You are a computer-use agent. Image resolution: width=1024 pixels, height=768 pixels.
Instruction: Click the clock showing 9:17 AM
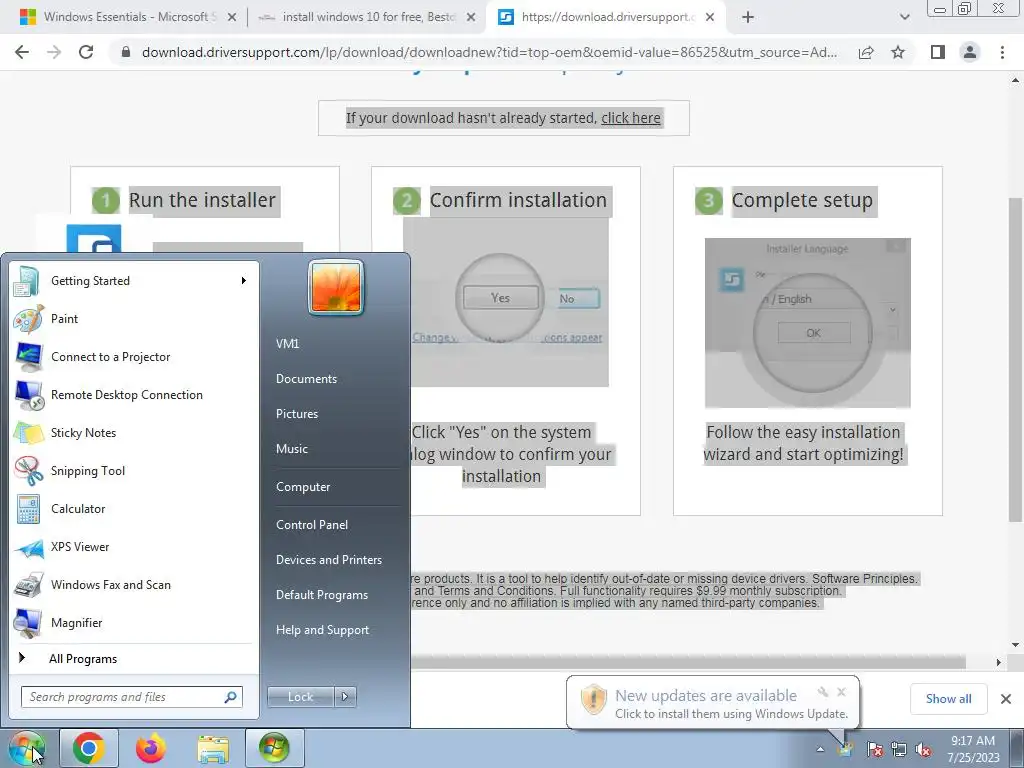coord(973,749)
